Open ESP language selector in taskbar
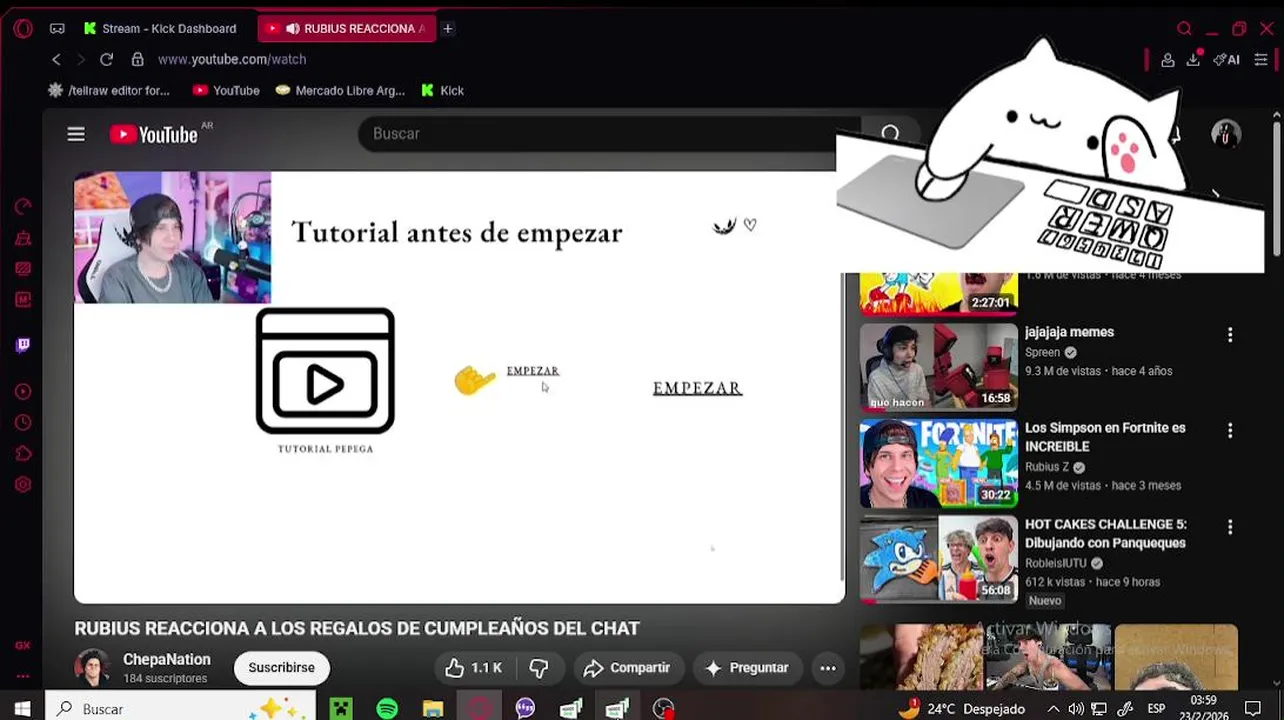 [x=1157, y=709]
